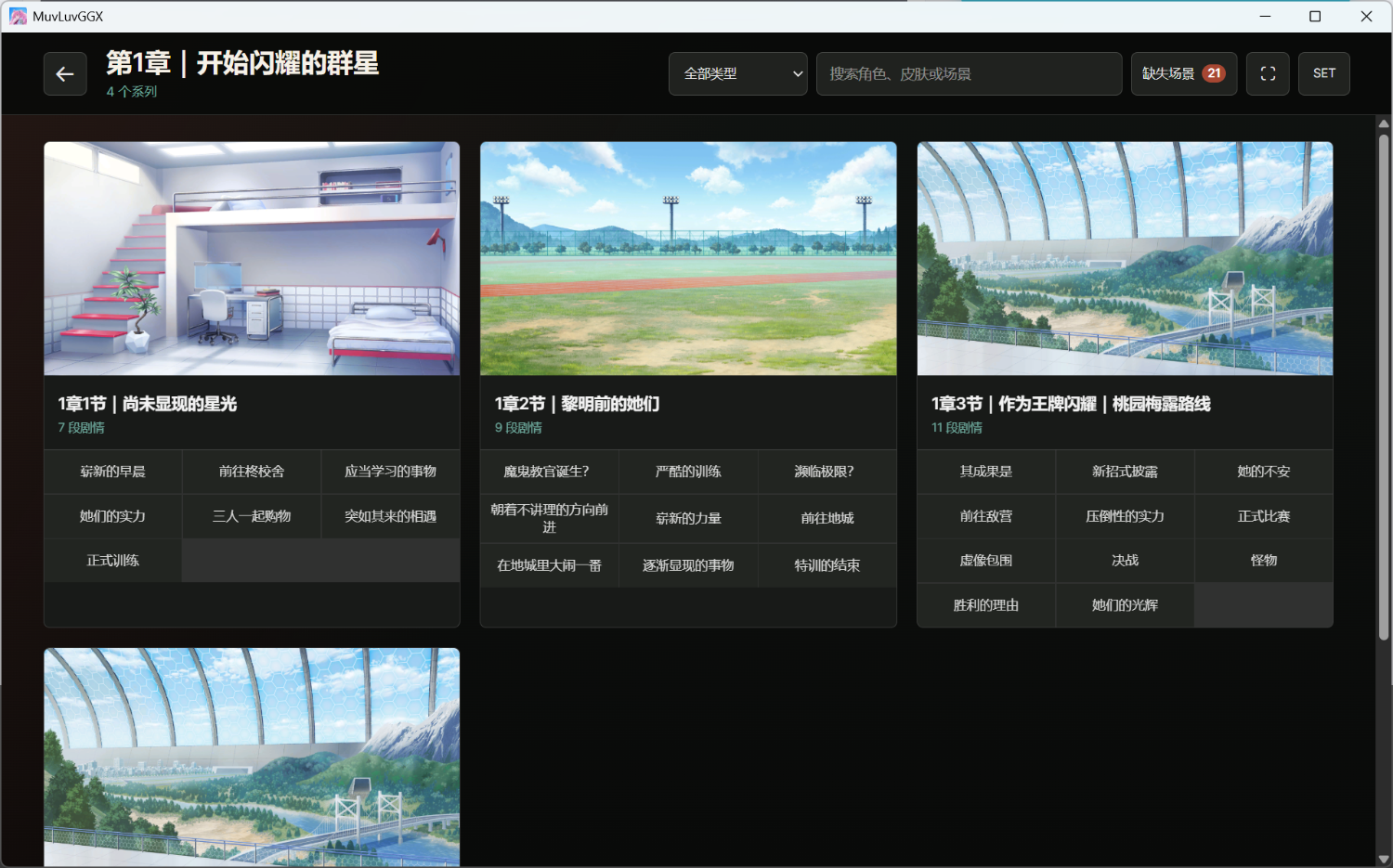Screen dimensions: 1393x868
Task: Select episode 其成果是
Action: [x=986, y=472]
